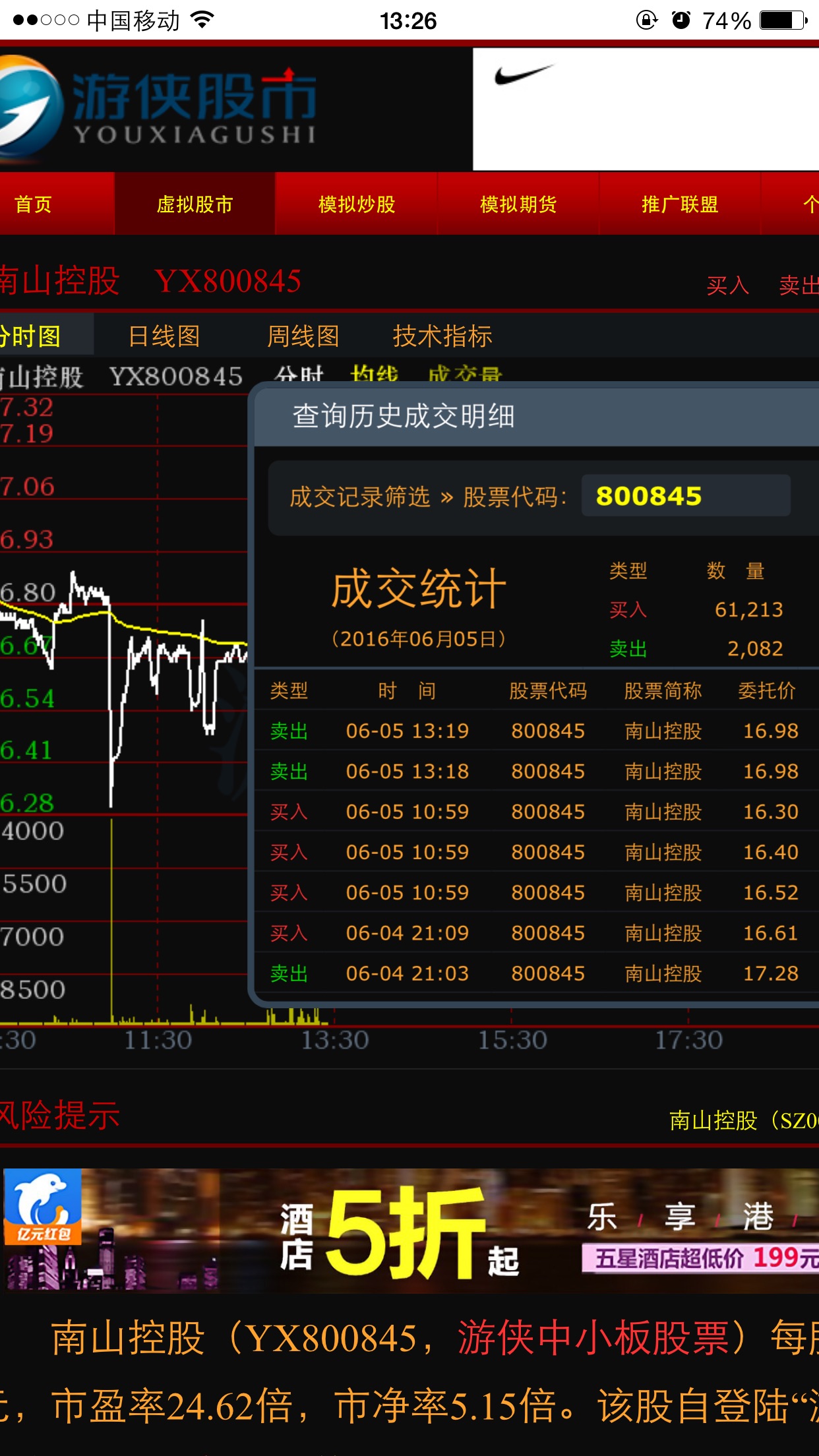Open the 首页 home menu item
This screenshot has height=1456, width=819.
[x=33, y=204]
